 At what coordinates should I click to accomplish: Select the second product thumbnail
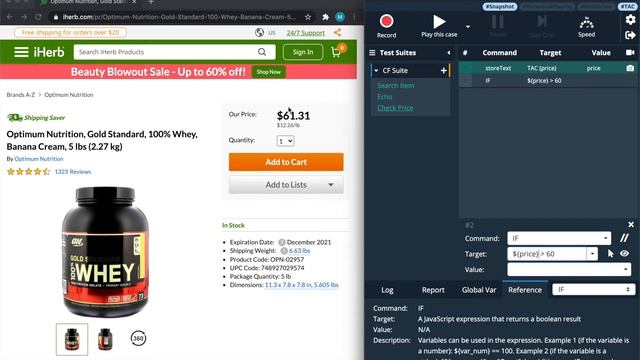(105, 339)
